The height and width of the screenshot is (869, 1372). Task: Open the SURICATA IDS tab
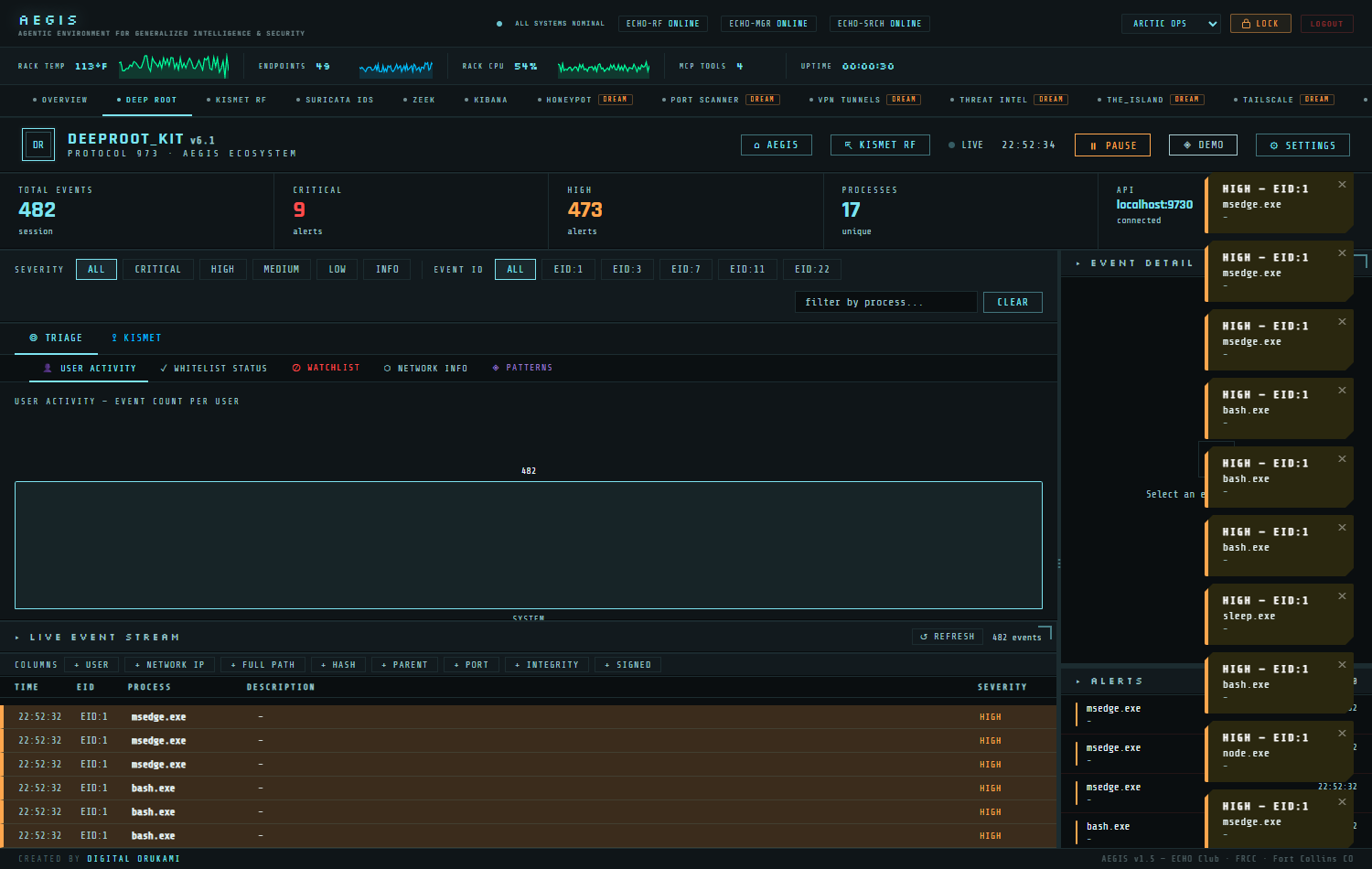[x=335, y=100]
